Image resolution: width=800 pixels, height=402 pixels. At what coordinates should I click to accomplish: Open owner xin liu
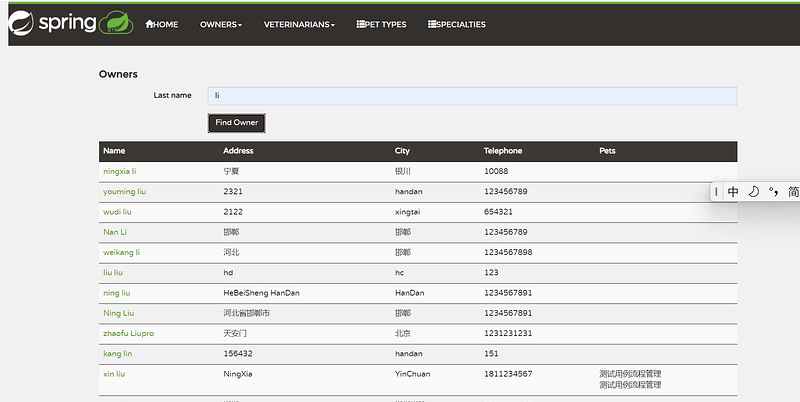114,374
